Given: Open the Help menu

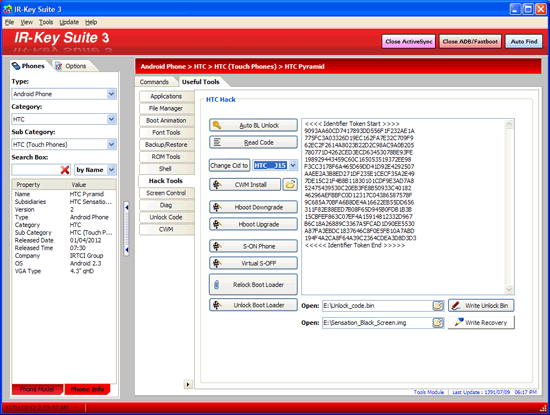Looking at the screenshot, I should [91, 22].
